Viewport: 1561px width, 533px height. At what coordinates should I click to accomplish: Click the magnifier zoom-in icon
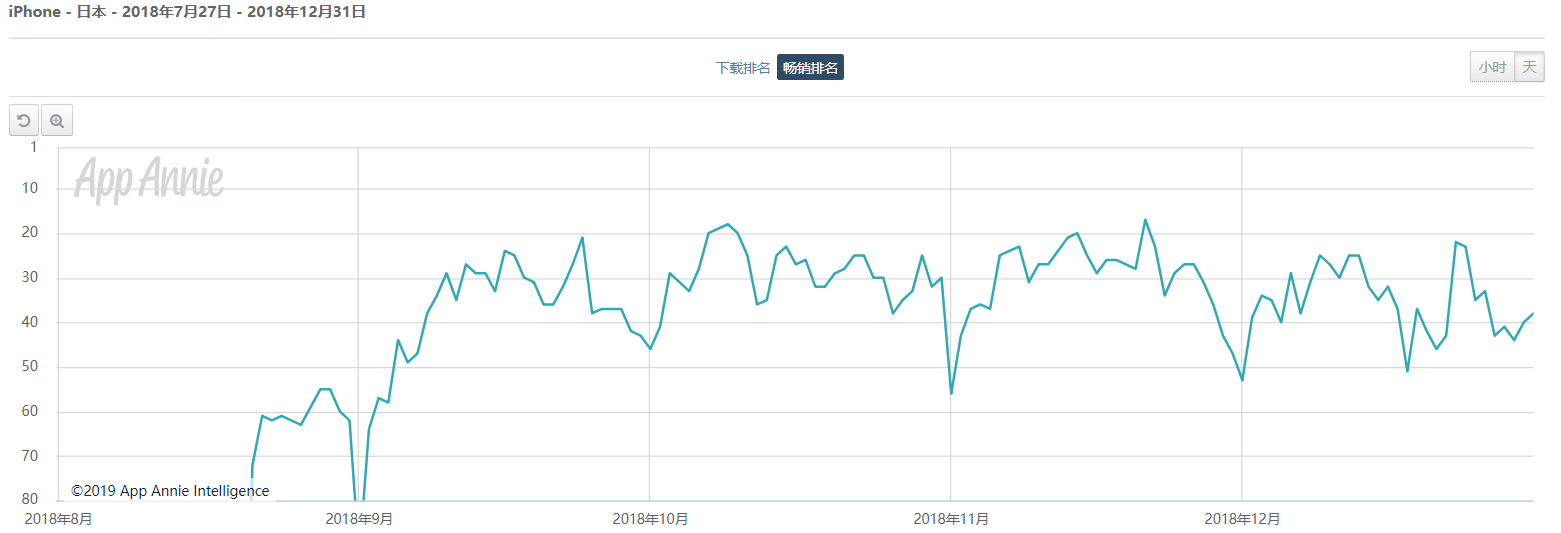[x=57, y=121]
